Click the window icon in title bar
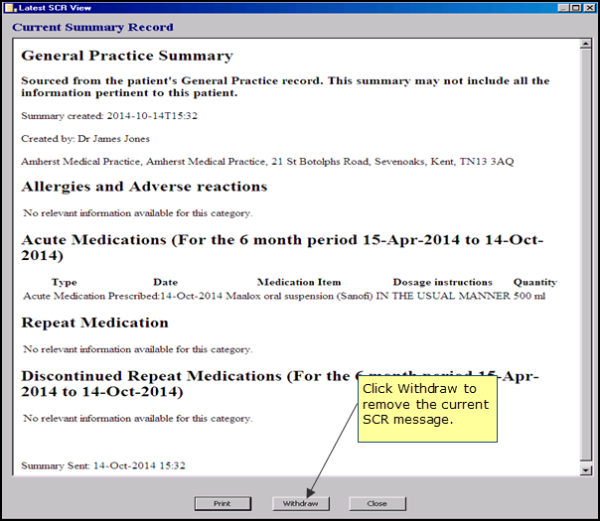This screenshot has height=521, width=600. click(8, 8)
